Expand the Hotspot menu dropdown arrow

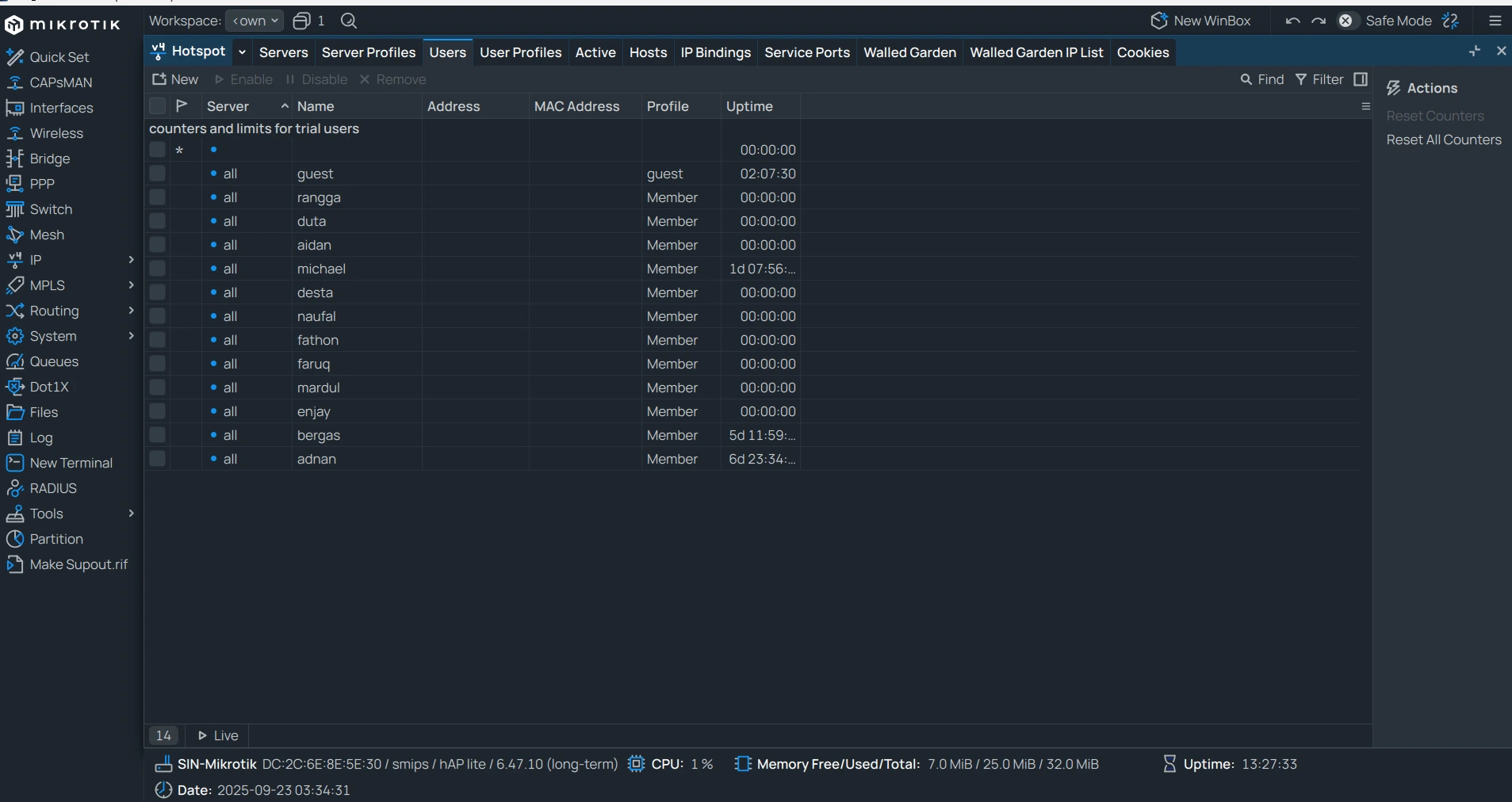coord(242,52)
